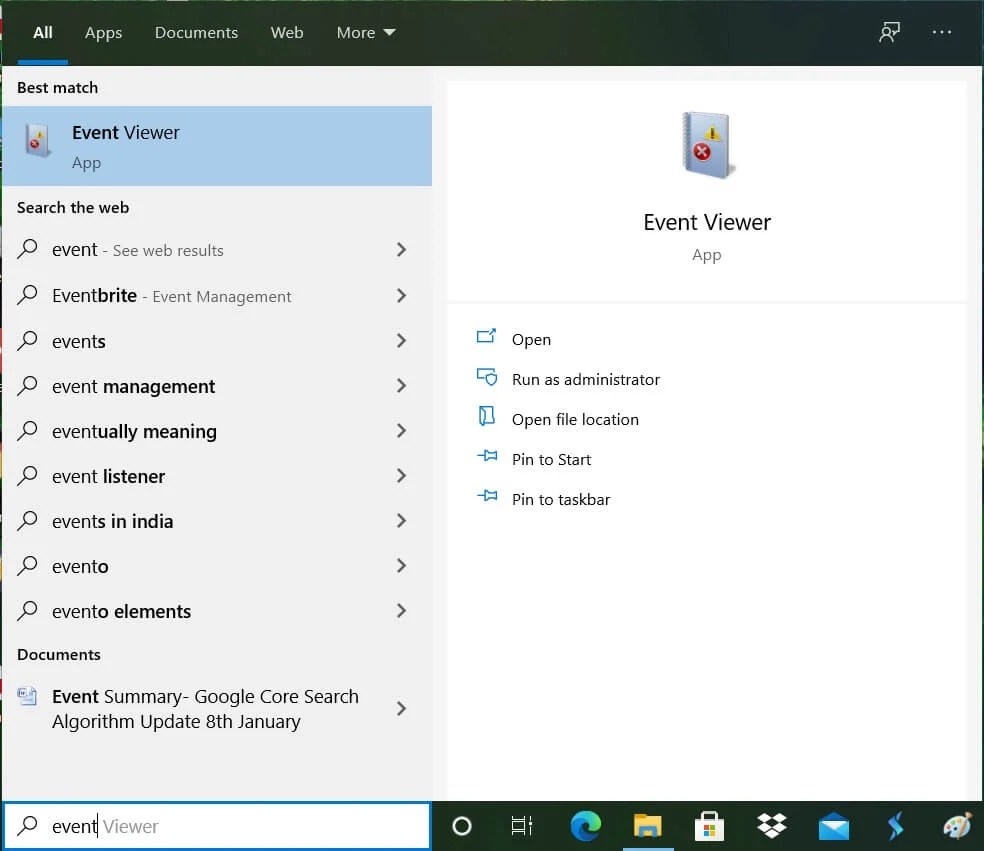Expand the 'event management' search suggestion
Screen dimensions: 984x851
point(401,387)
